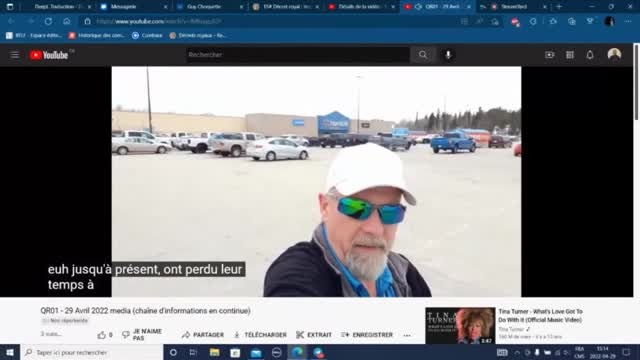Click EXTRAIT to create a clip

314,335
